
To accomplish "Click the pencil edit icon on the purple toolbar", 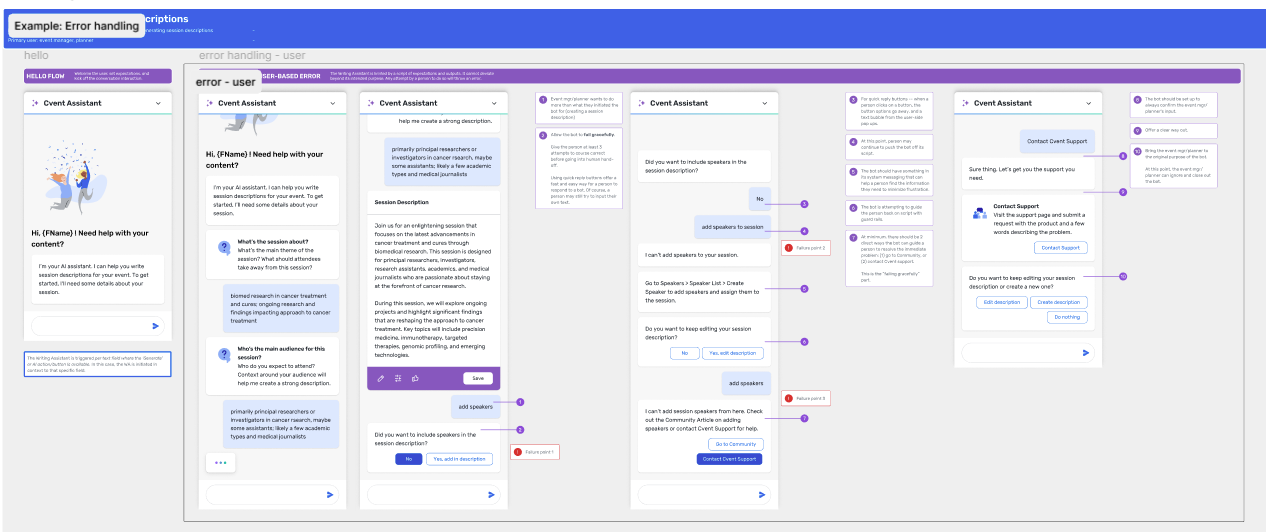I will pos(380,378).
